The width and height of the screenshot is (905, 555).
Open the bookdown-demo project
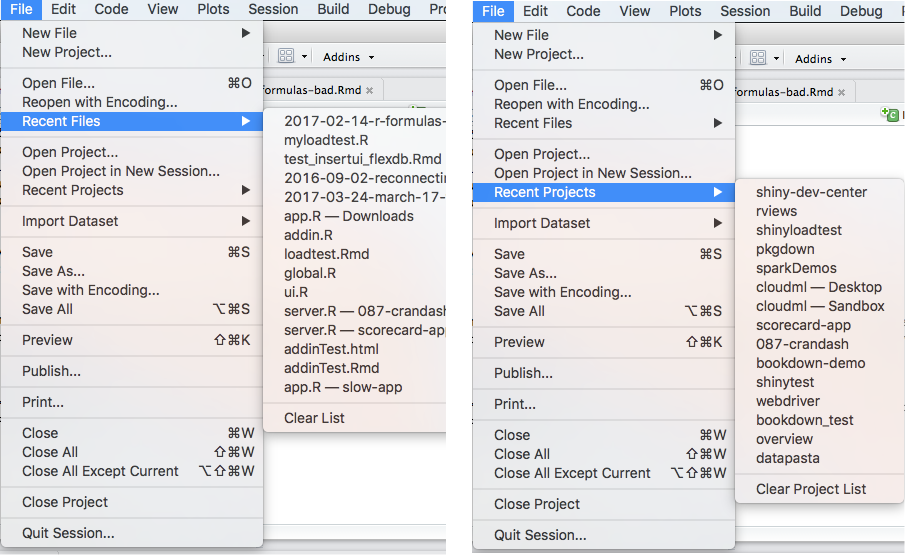pos(810,363)
